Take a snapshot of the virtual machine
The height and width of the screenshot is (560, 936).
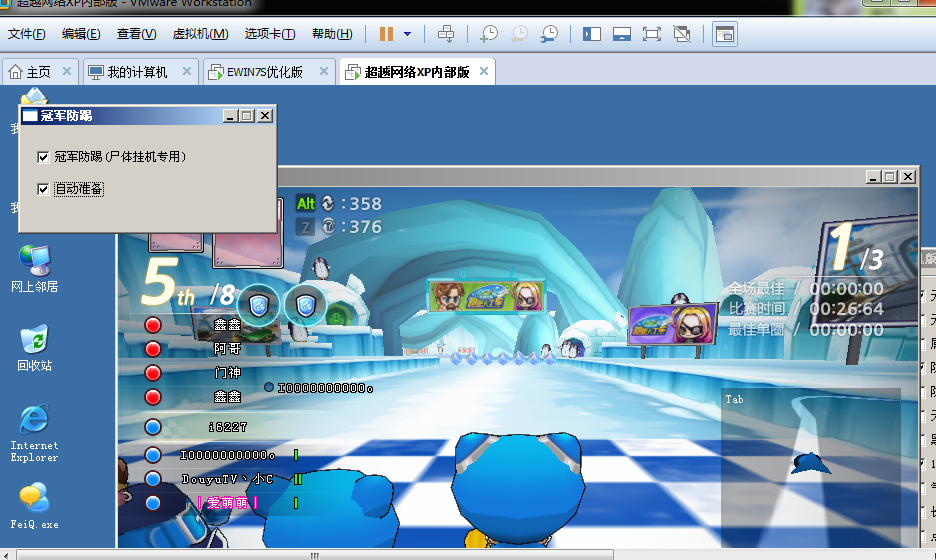[x=489, y=34]
